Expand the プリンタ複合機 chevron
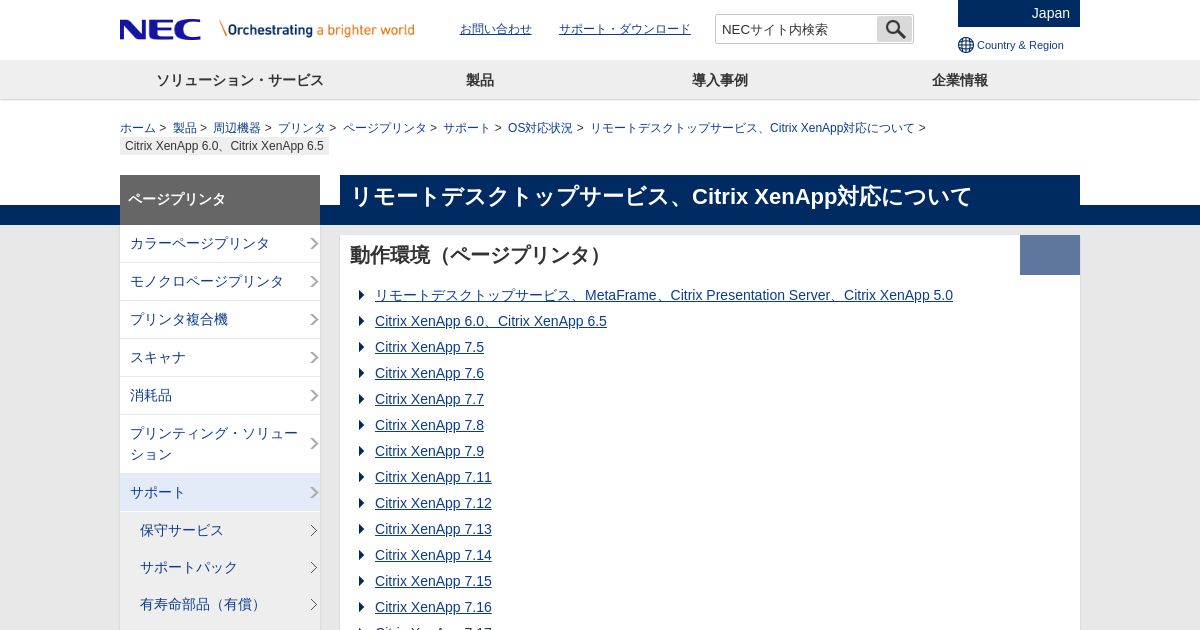The width and height of the screenshot is (1200, 630). [313, 320]
